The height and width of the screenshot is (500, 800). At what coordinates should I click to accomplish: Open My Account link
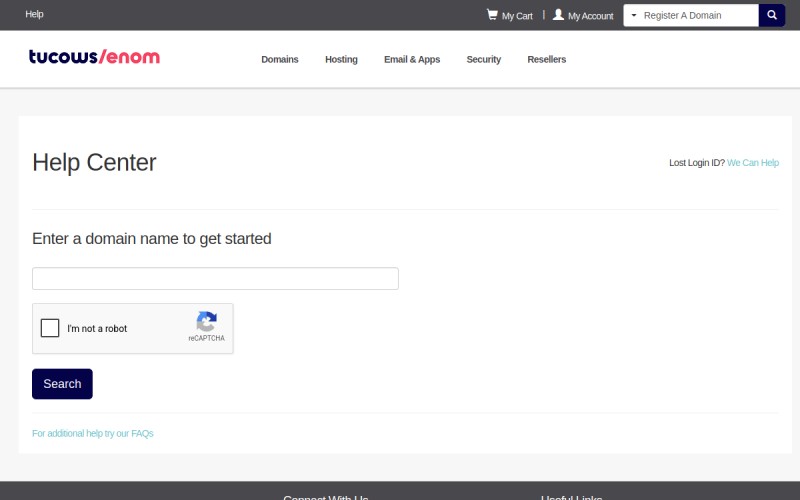click(x=590, y=16)
